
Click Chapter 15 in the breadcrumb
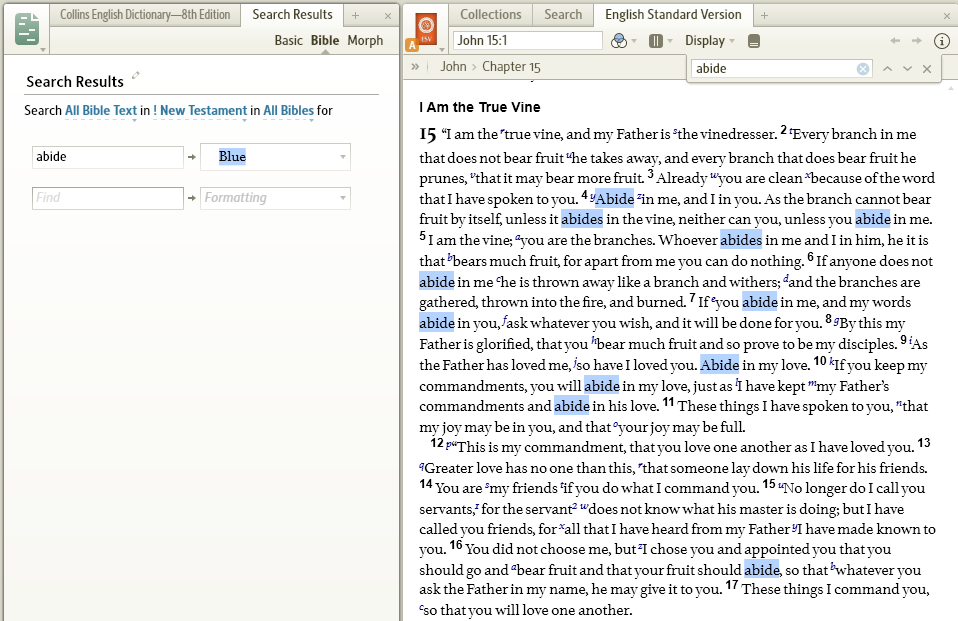pyautogui.click(x=511, y=66)
